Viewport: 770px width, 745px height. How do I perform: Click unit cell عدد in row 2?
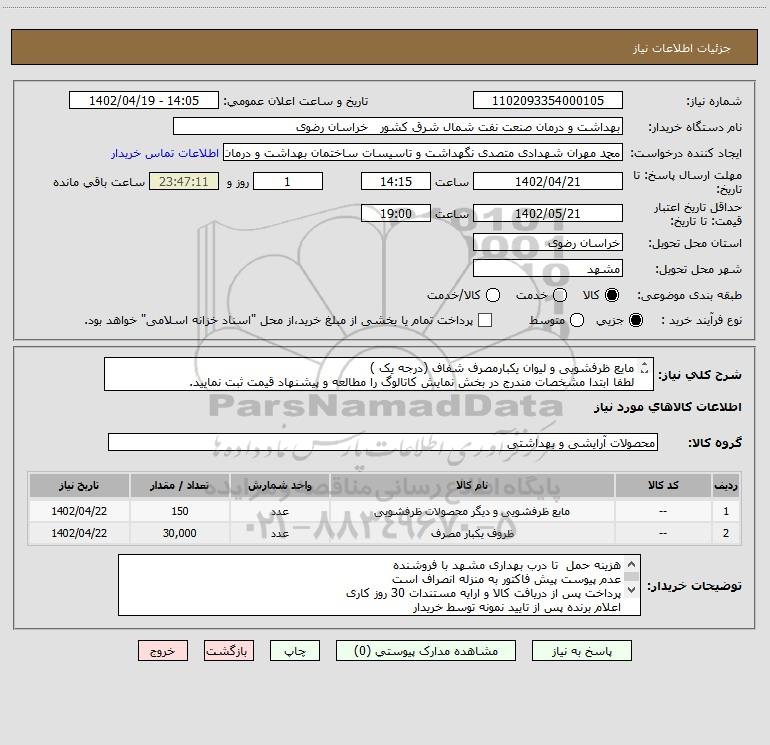279,533
